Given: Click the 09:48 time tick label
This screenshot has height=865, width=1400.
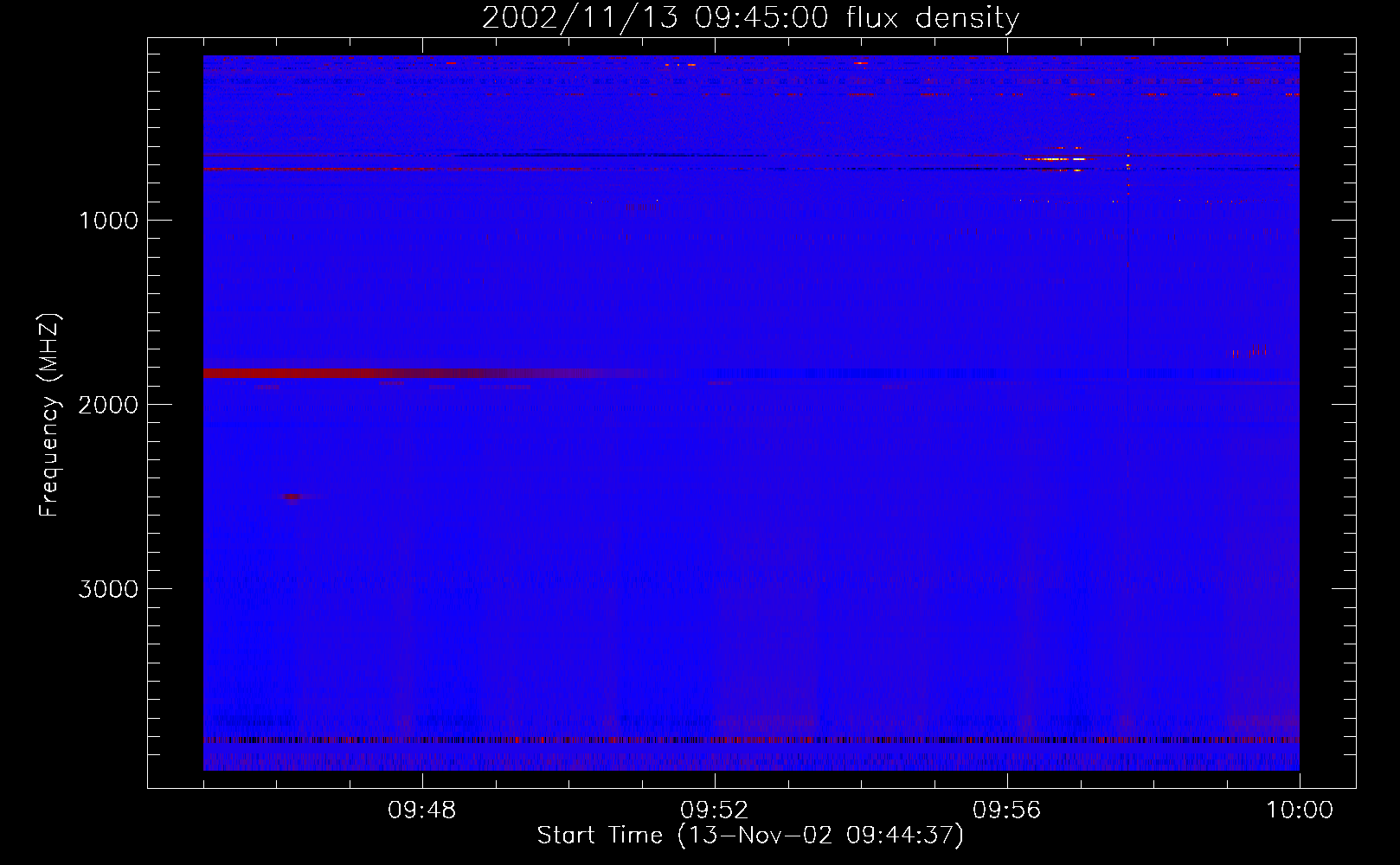Looking at the screenshot, I should pos(422,811).
